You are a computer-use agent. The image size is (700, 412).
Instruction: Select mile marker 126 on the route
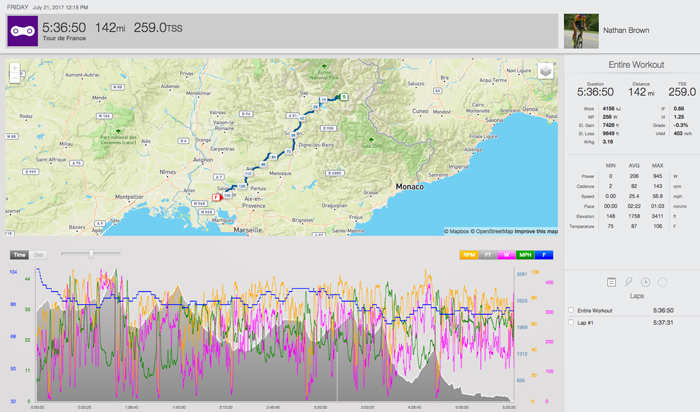[242, 186]
